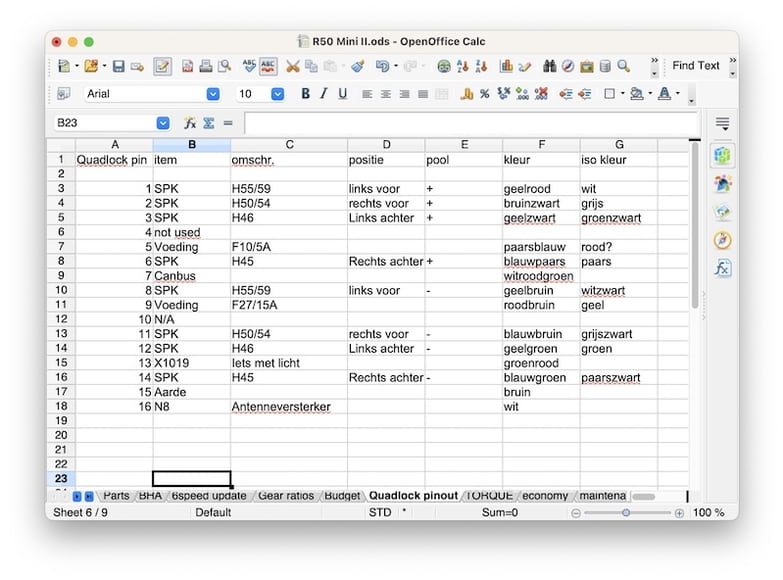Open Find & Replace binoculars icon
The width and height of the screenshot is (783, 580).
[x=549, y=67]
